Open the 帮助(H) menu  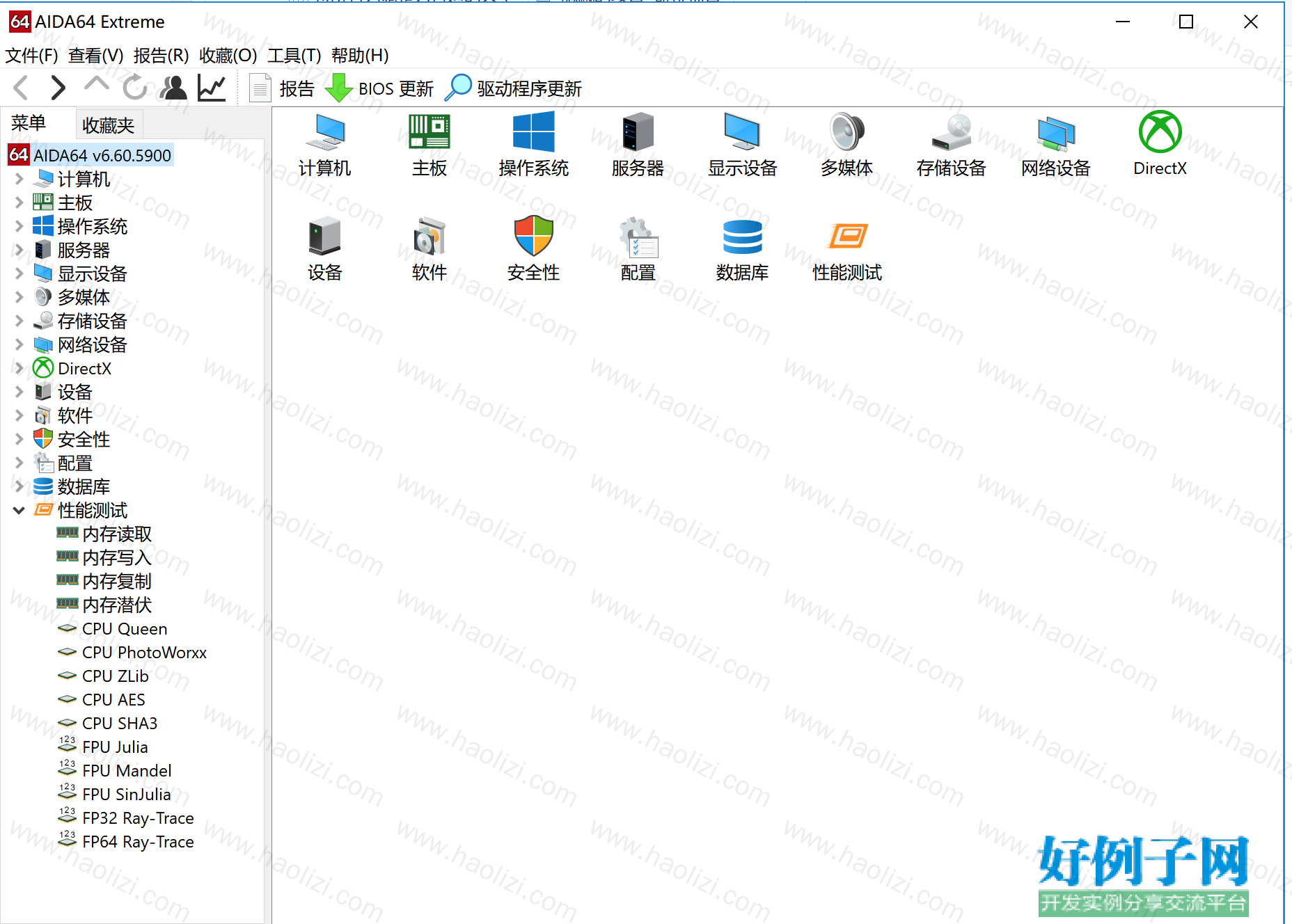click(x=360, y=55)
